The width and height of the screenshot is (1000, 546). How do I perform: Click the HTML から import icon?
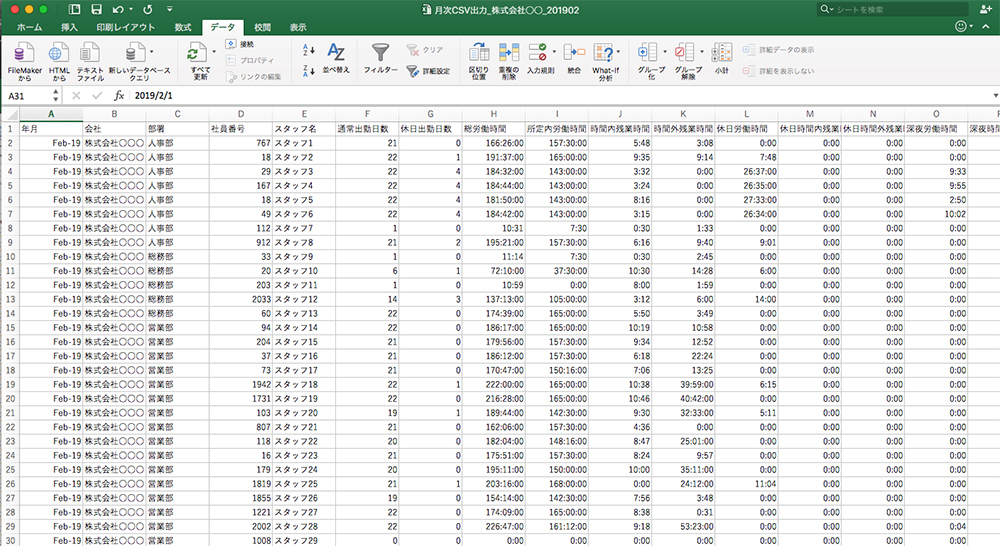click(59, 60)
